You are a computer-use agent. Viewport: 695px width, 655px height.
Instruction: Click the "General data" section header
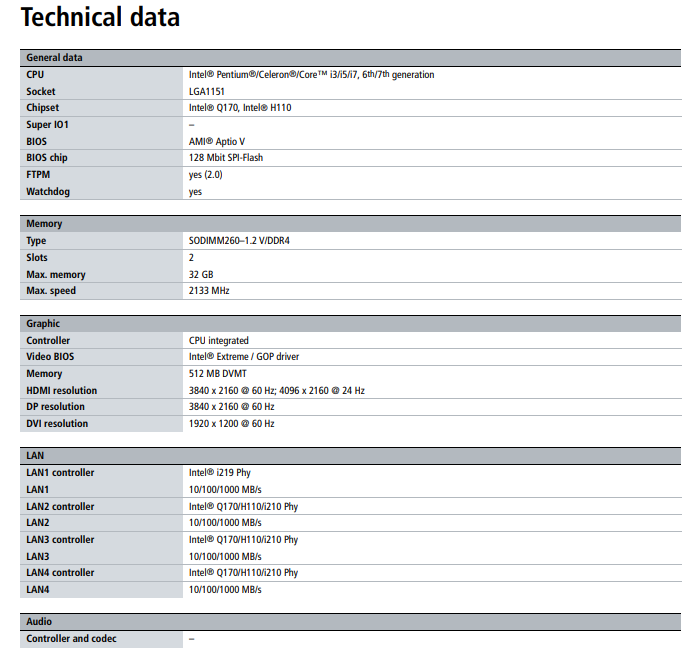click(x=54, y=58)
